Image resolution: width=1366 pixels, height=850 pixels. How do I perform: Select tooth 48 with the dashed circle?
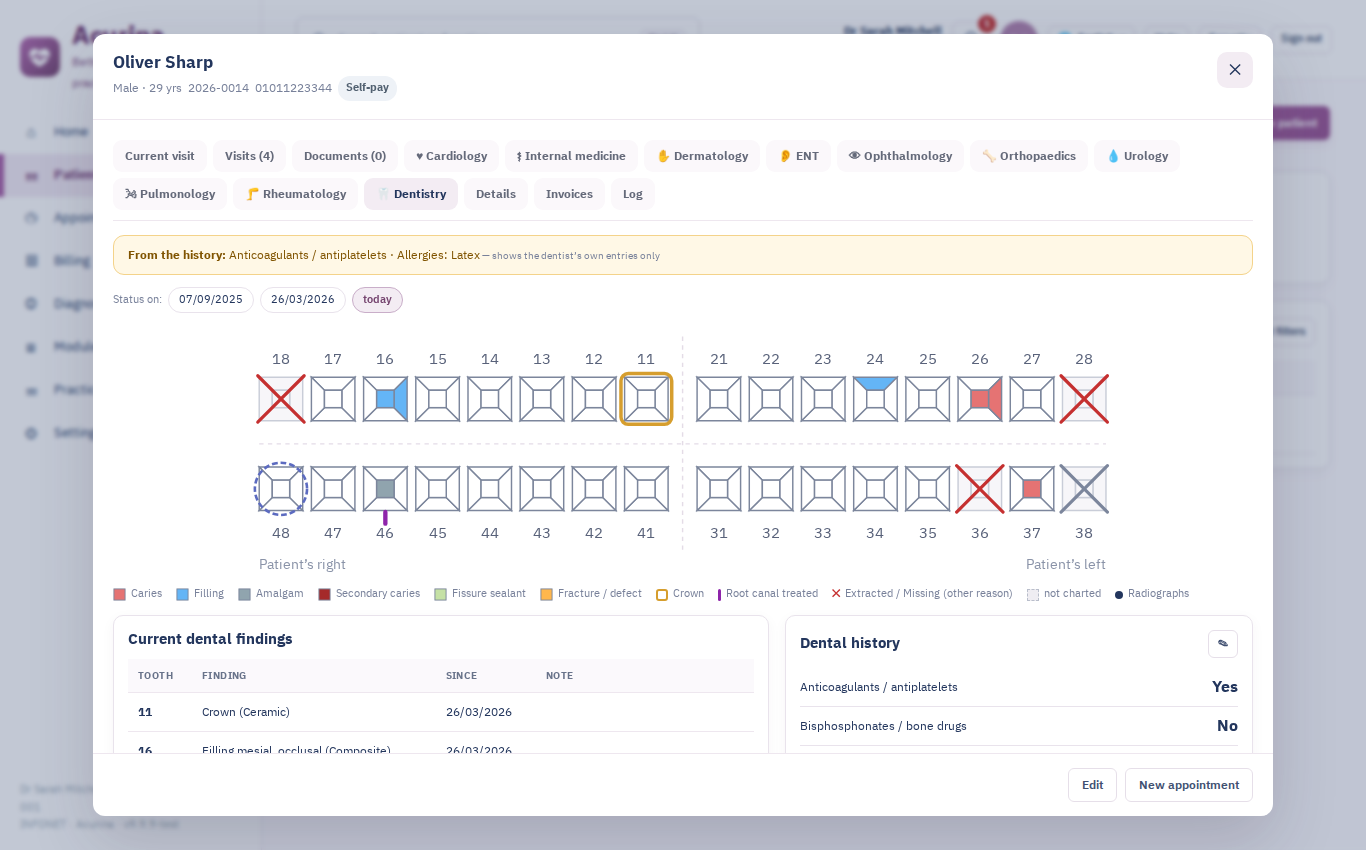[x=281, y=489]
